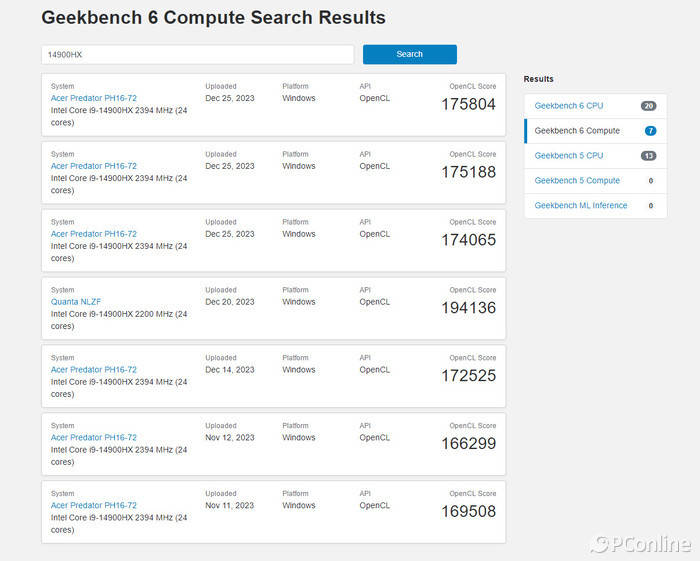Click the search field containing 14900HX

[197, 54]
